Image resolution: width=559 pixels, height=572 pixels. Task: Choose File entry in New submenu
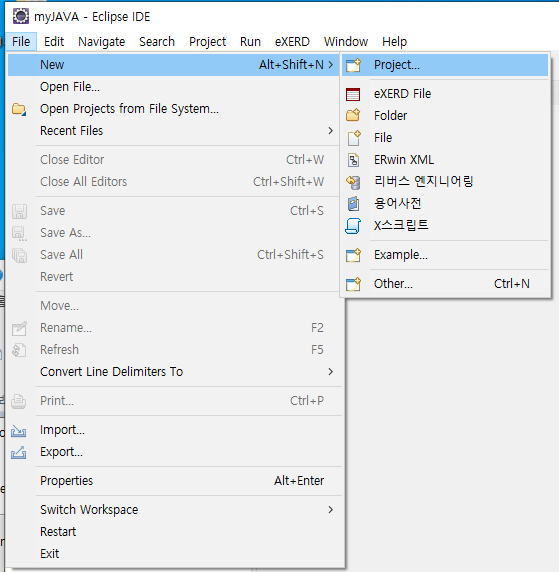[x=445, y=138]
